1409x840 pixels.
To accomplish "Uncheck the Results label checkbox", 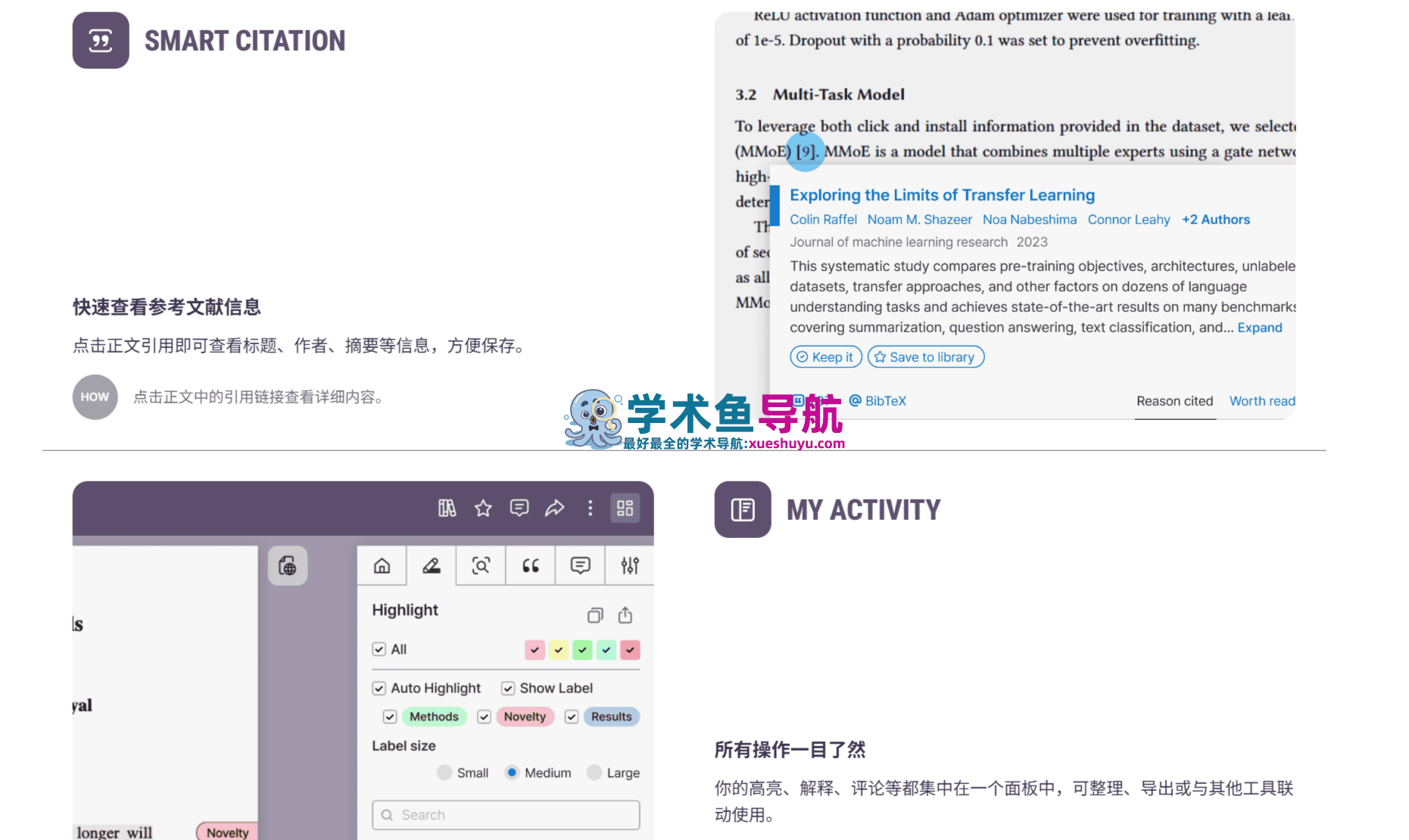I will tap(572, 717).
